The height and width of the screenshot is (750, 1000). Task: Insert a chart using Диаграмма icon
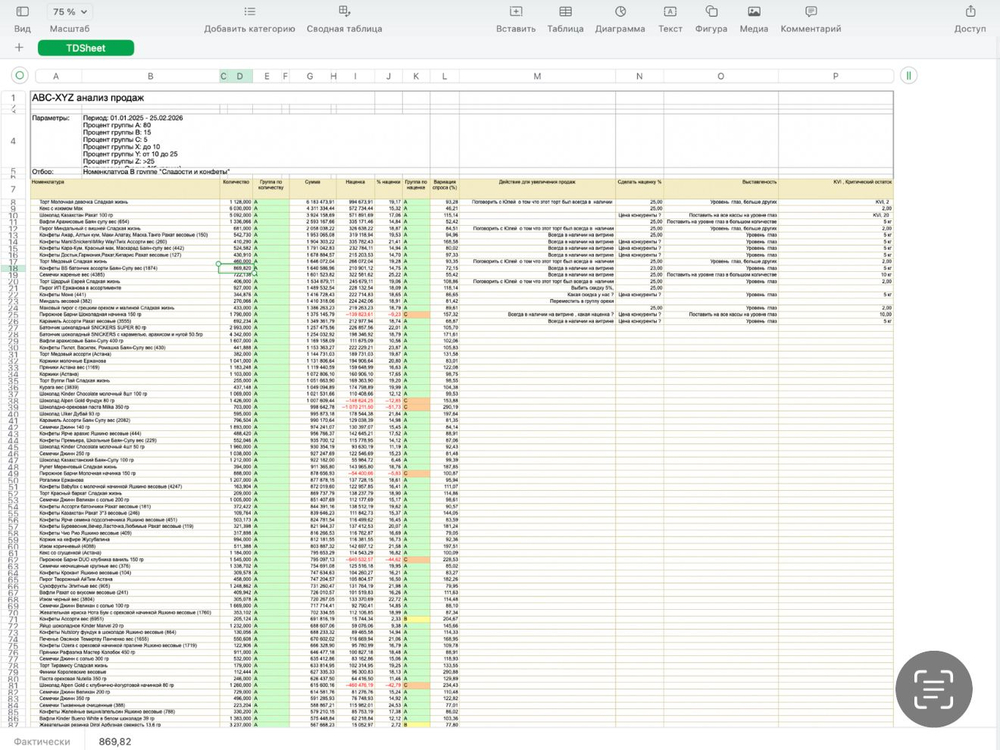620,12
